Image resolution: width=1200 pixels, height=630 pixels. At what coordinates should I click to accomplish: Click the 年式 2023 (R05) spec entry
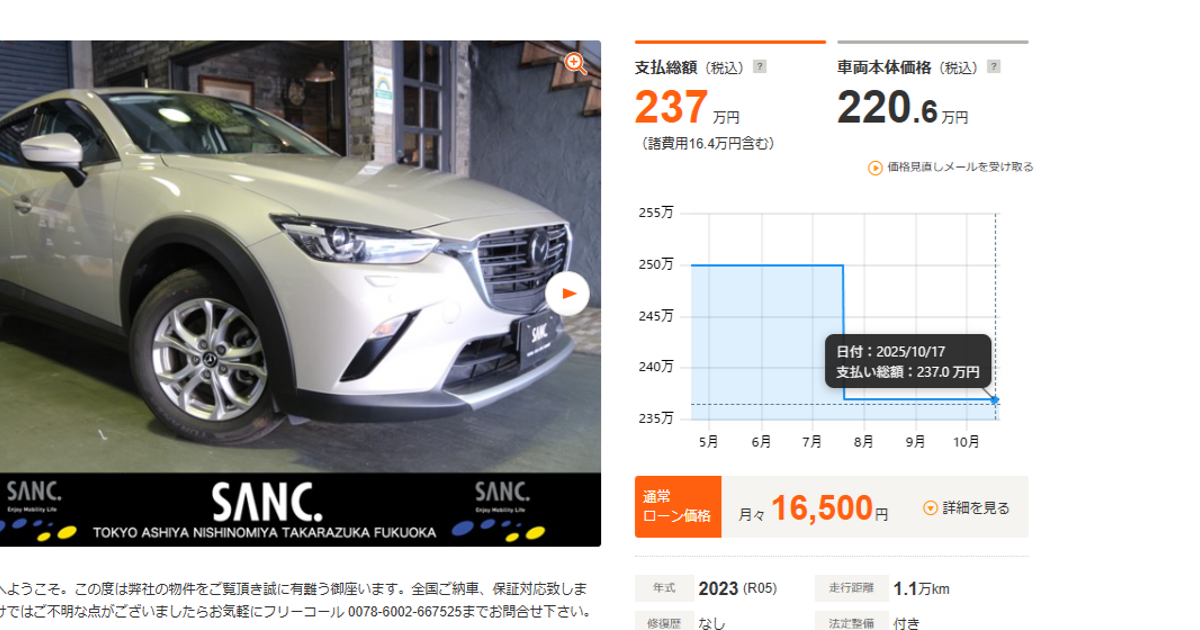[x=707, y=588]
